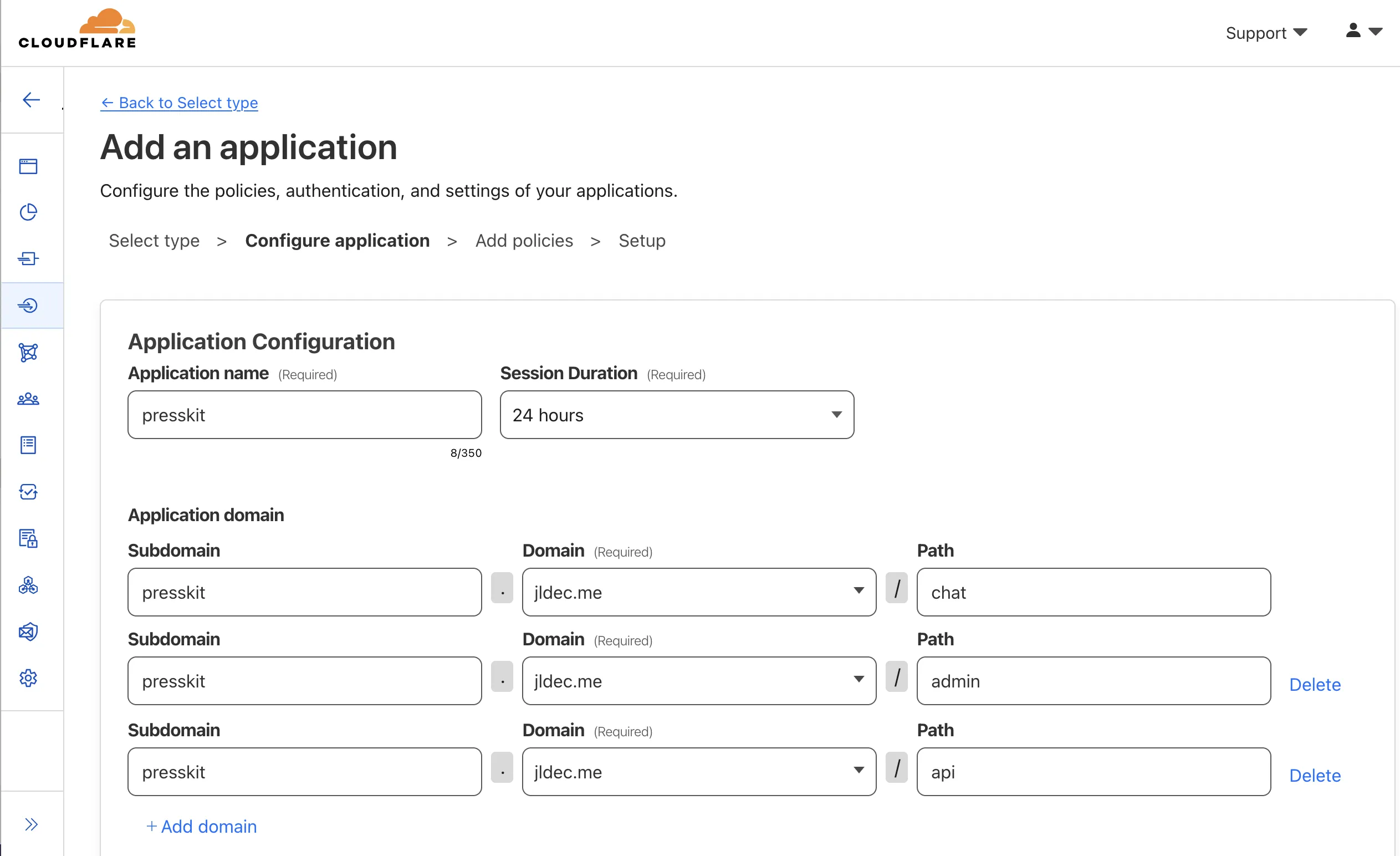
Task: Click the sidebar dashboard icon
Action: coord(28,165)
